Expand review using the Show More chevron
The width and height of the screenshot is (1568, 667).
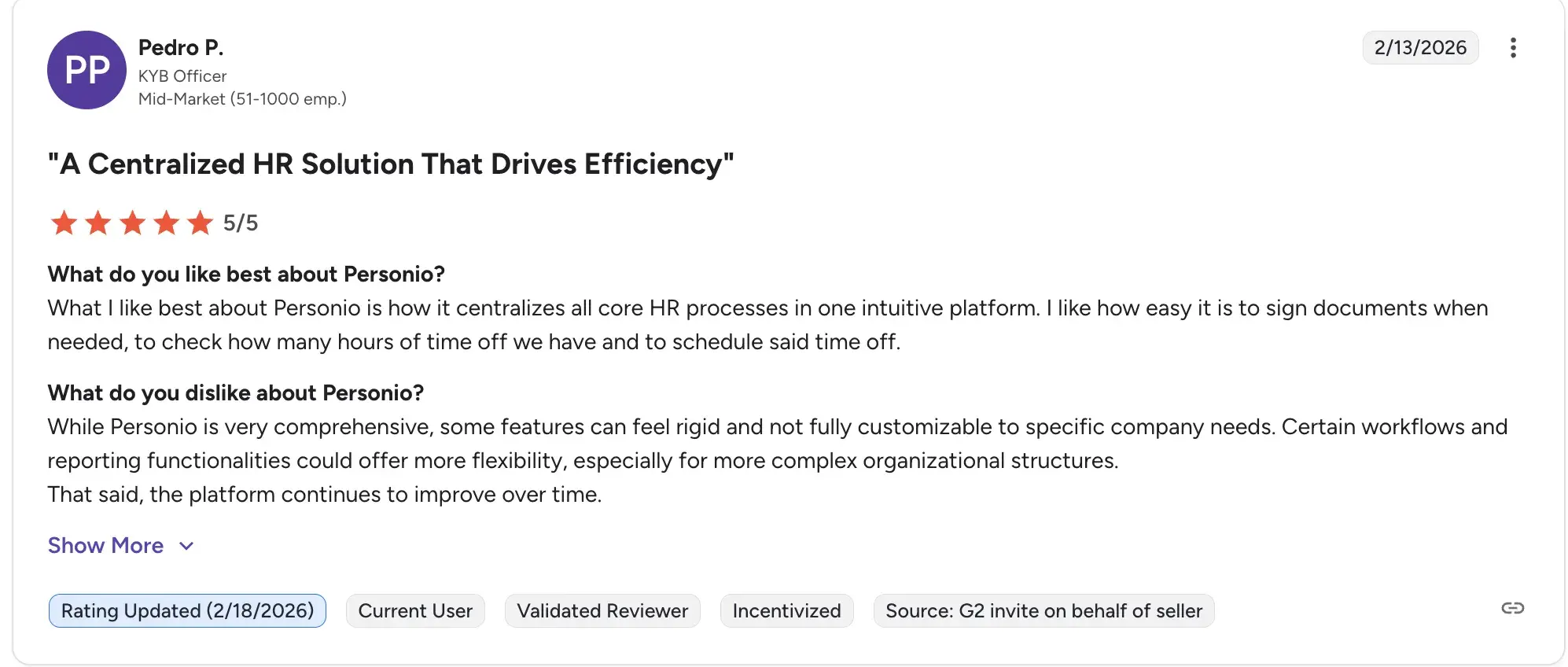coord(186,546)
